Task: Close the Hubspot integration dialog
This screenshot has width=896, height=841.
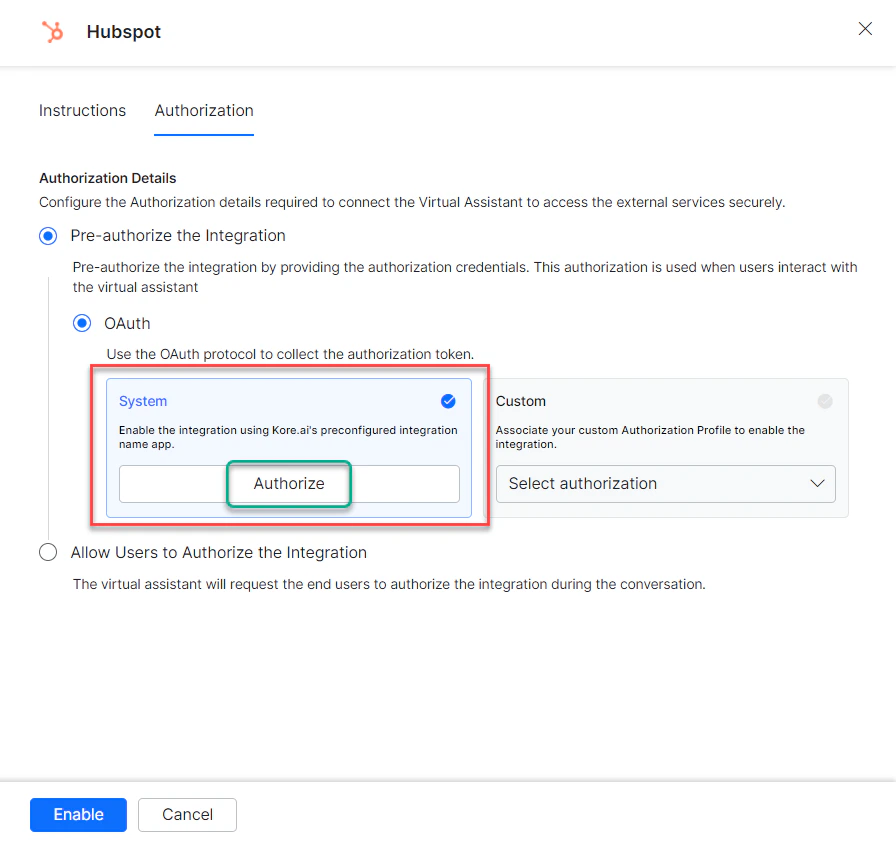Action: click(x=865, y=29)
